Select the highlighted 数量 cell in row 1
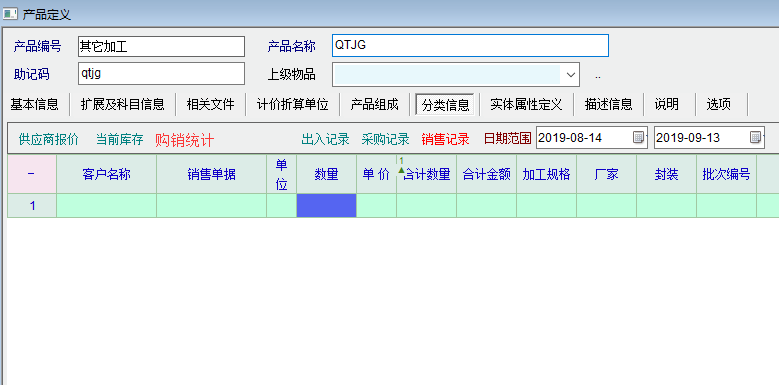Viewport: 779px width, 385px height. tap(326, 206)
